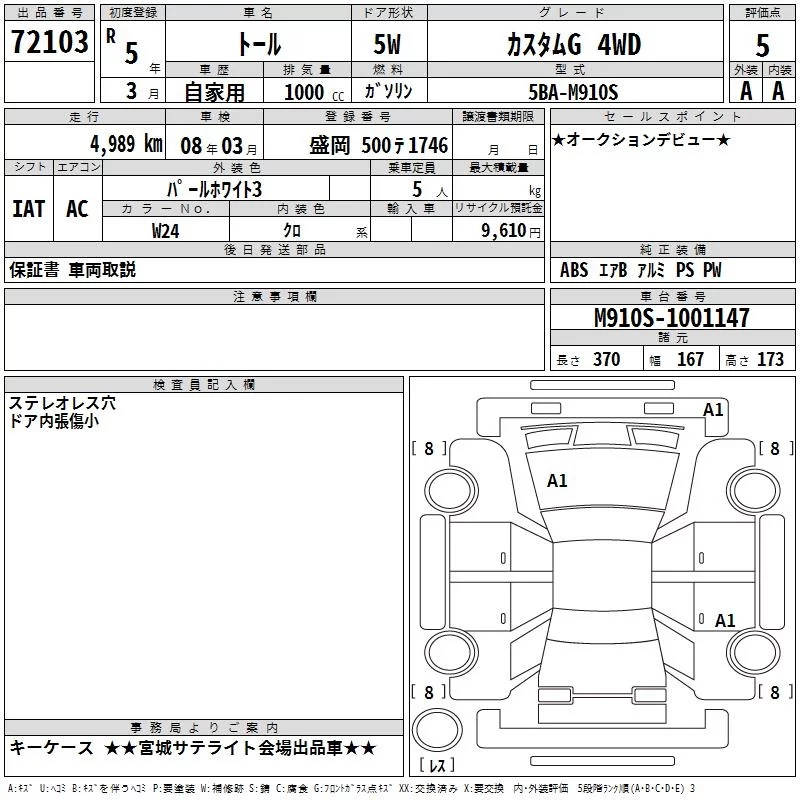Screen dimensions: 800x800
Task: Click the inspection date 08年03月
Action: click(219, 146)
